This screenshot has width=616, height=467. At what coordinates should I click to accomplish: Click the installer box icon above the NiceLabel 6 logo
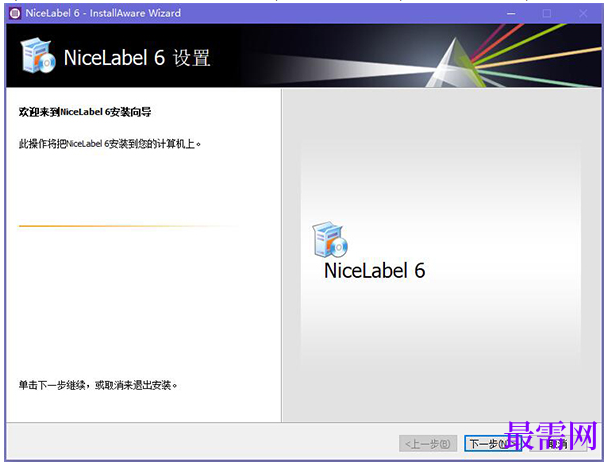point(330,239)
